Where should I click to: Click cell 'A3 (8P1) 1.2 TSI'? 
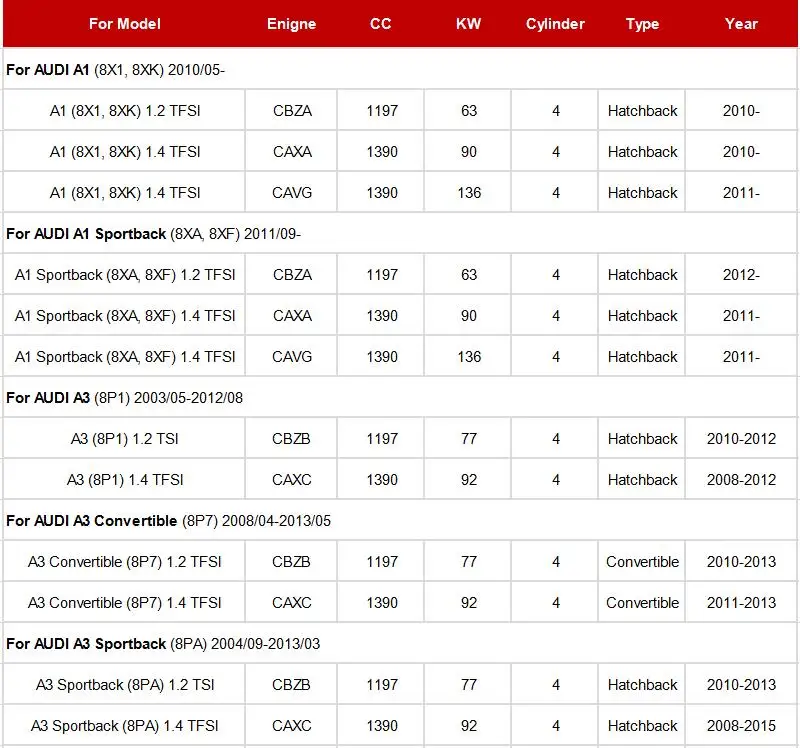(124, 439)
